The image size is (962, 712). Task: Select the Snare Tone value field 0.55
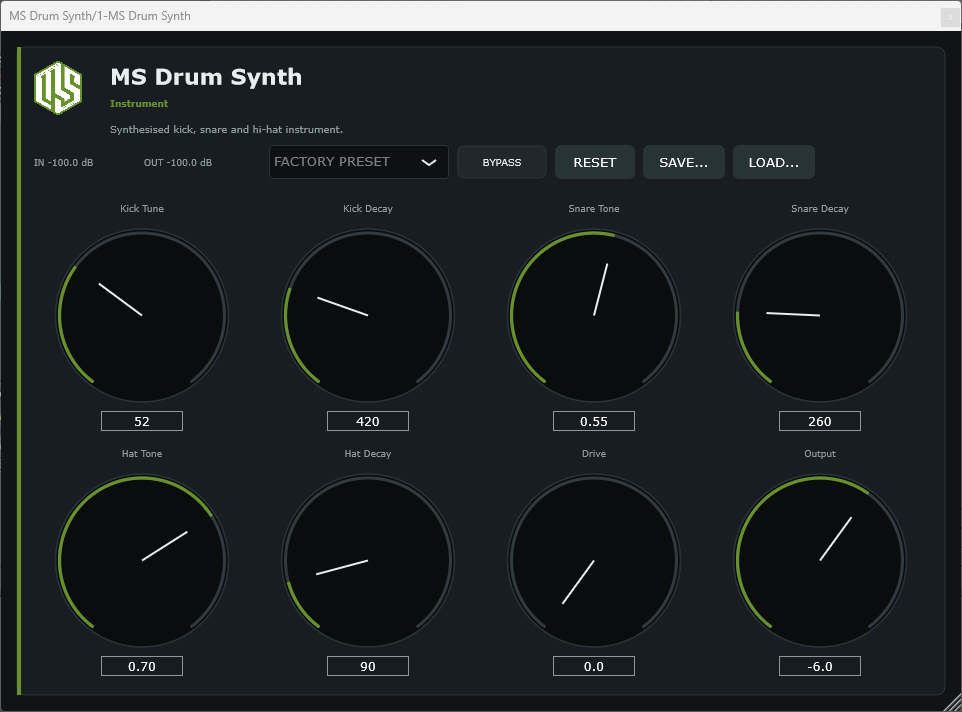pos(594,421)
